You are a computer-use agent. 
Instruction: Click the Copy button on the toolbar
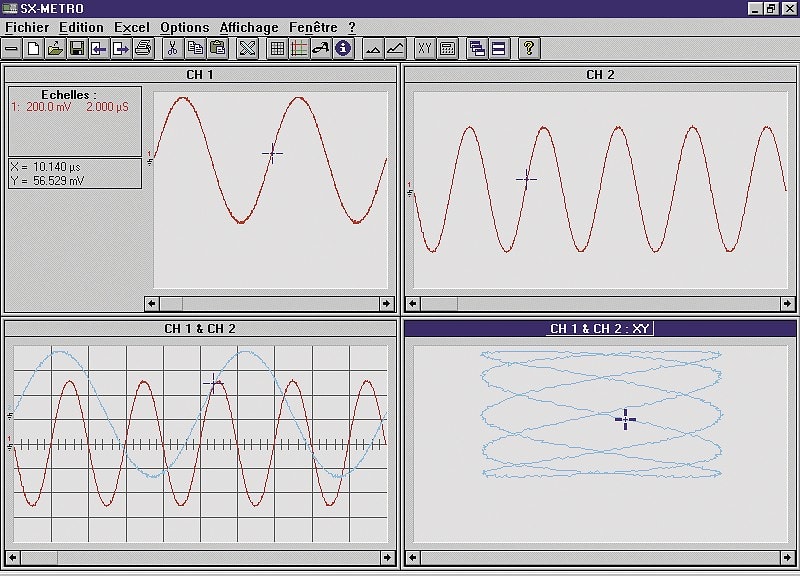tap(196, 48)
